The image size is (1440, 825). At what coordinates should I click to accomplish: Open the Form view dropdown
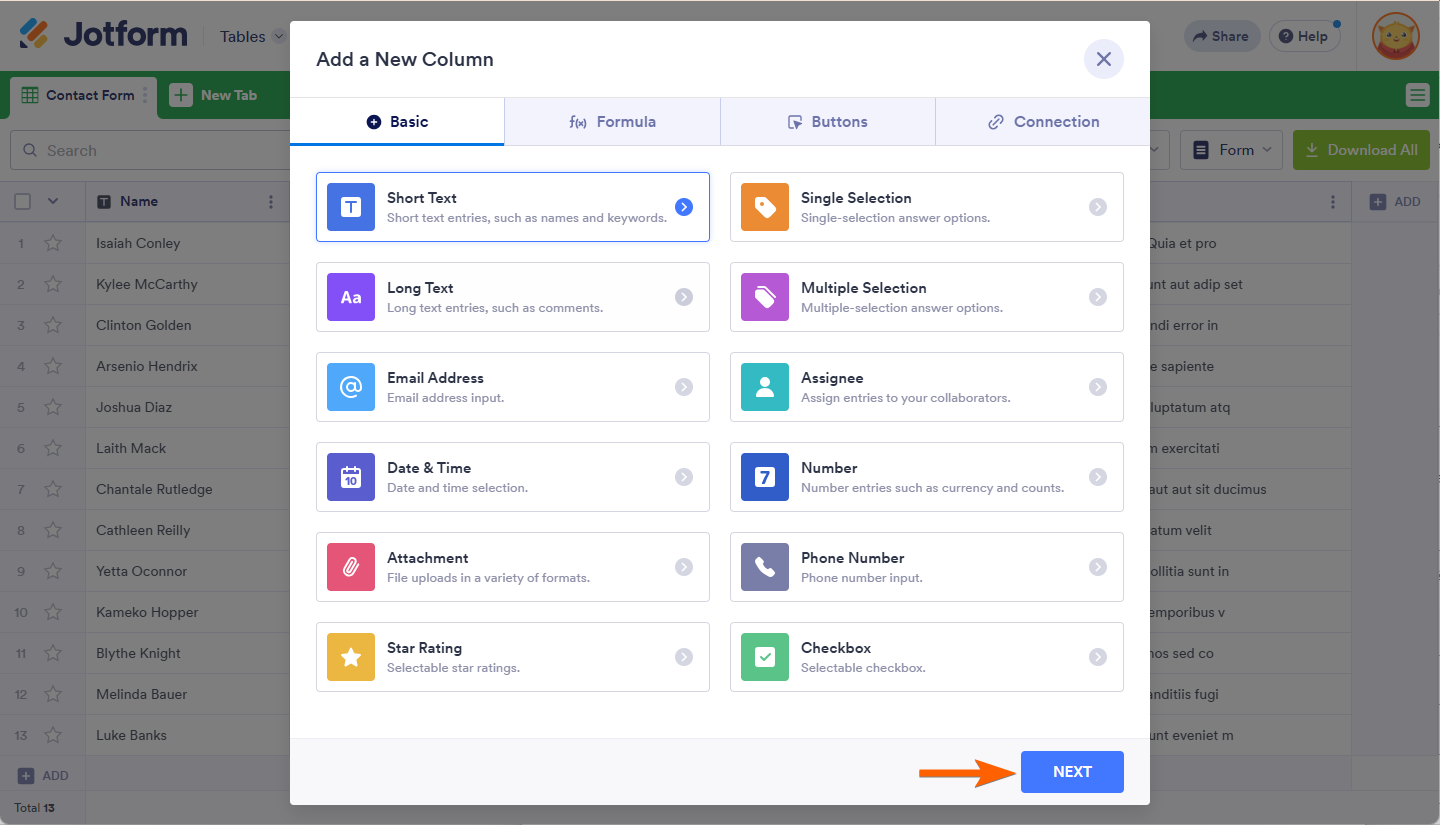(1232, 150)
